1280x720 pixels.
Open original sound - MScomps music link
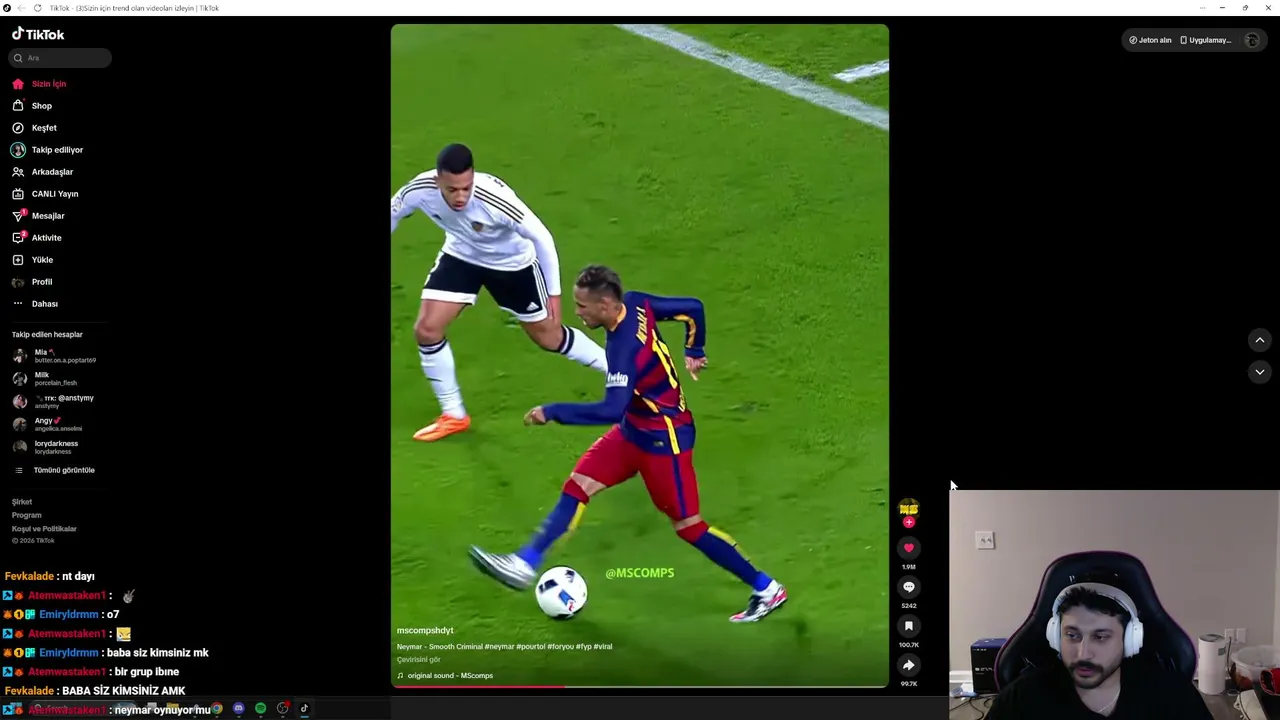coord(445,676)
